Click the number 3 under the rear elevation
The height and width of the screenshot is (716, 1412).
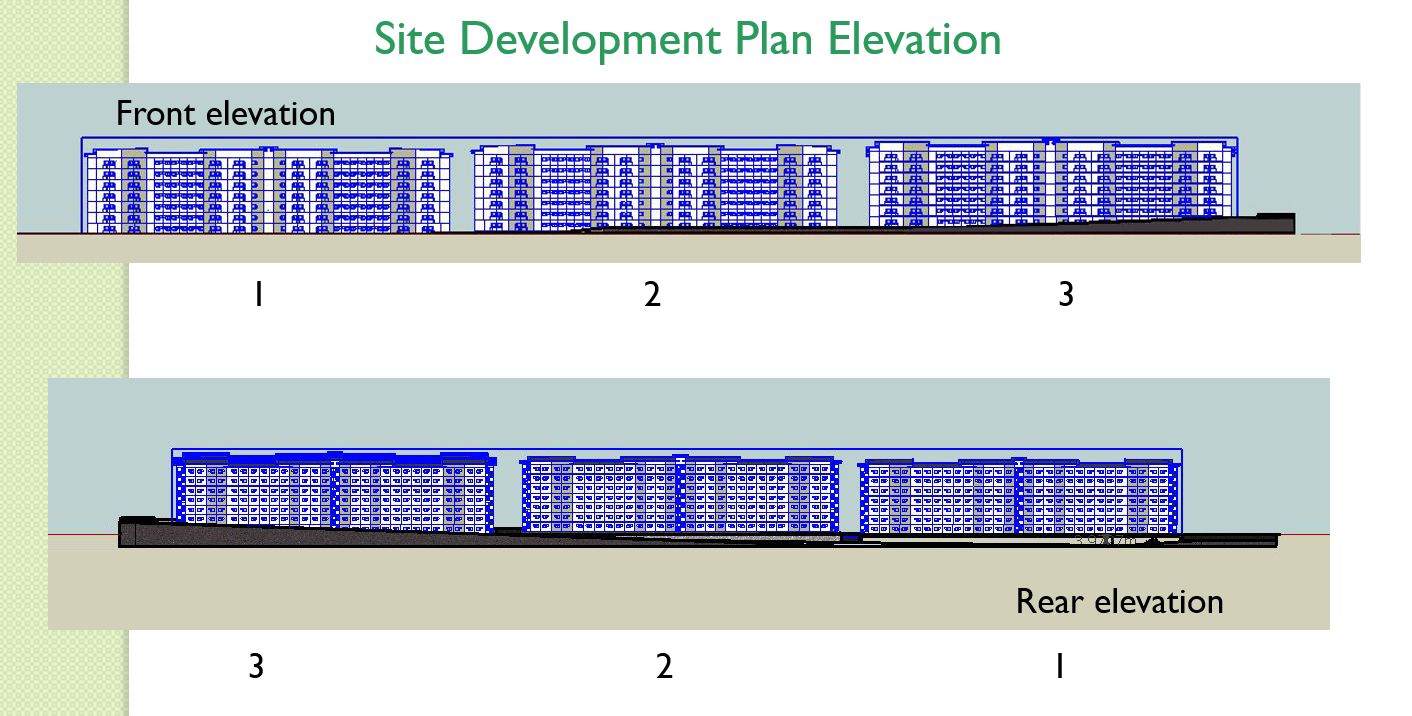[257, 663]
